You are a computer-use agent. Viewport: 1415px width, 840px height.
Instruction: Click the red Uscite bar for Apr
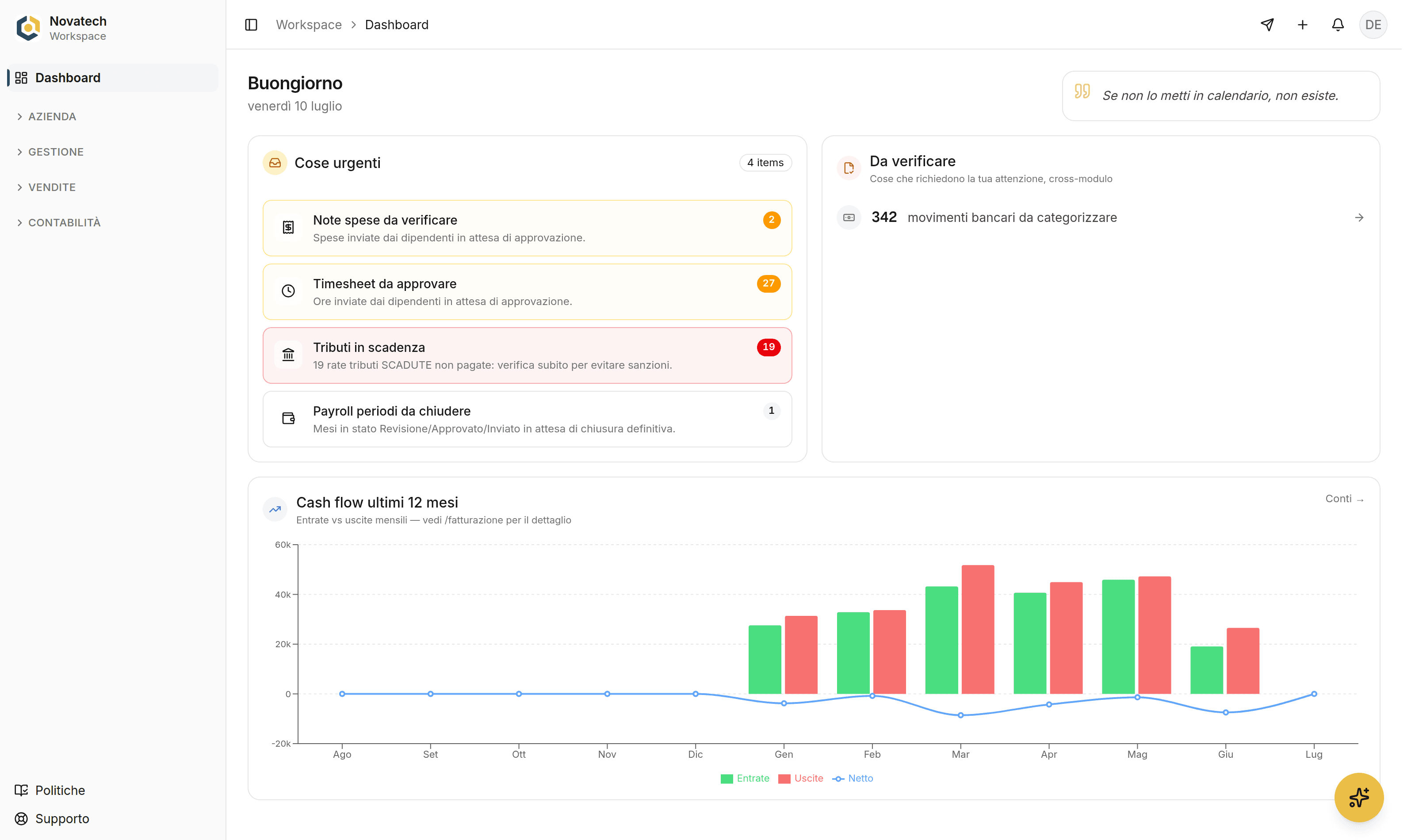(x=1067, y=638)
